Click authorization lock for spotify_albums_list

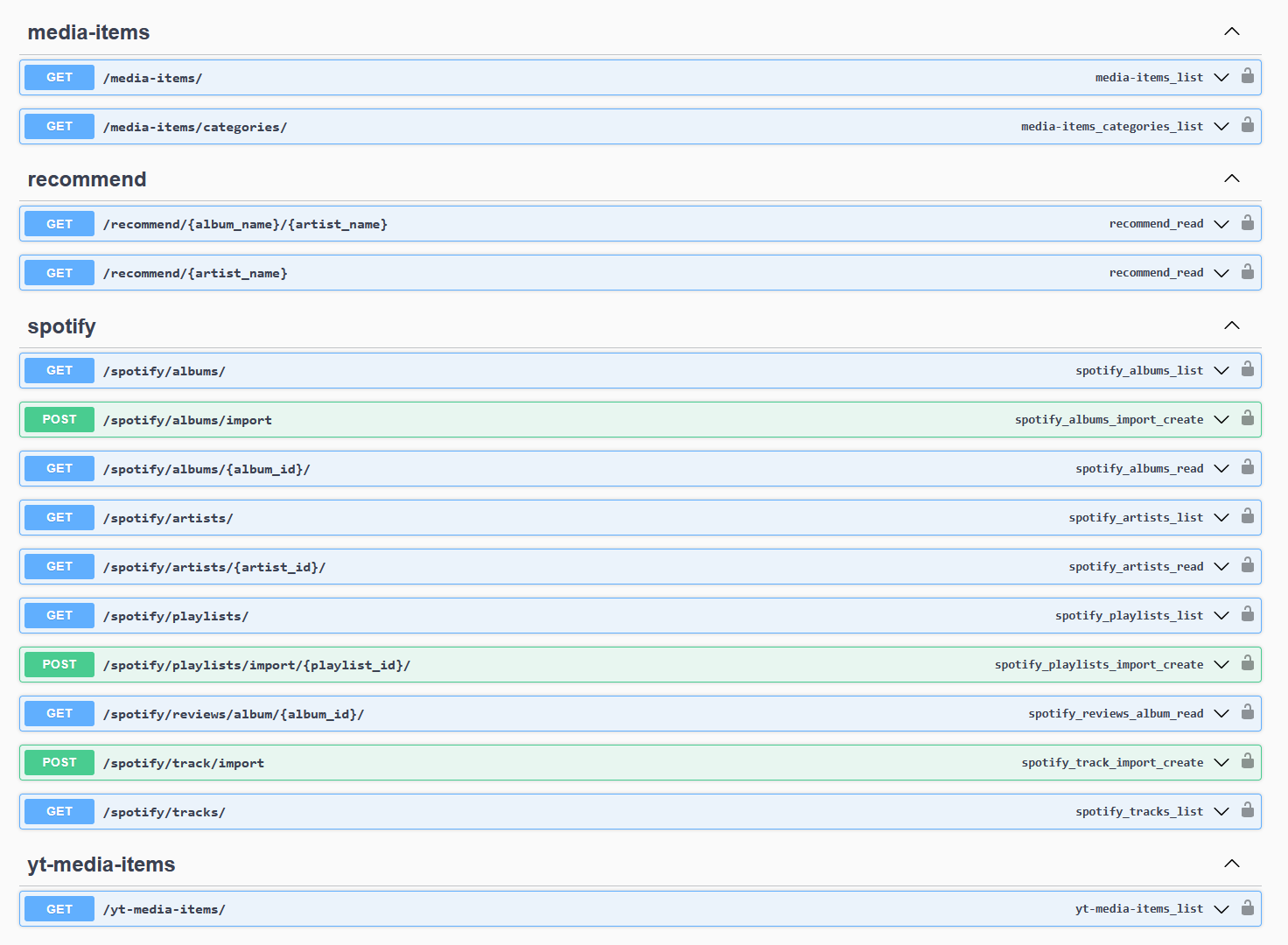1248,369
